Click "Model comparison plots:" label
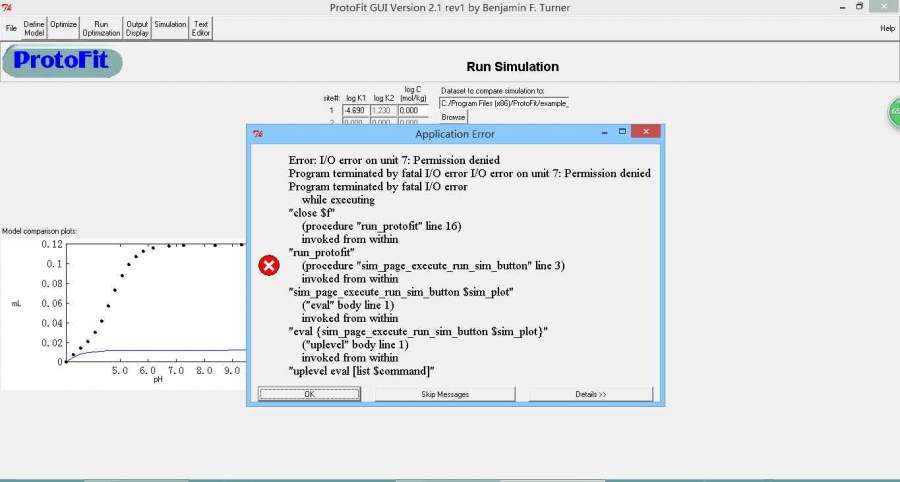Image resolution: width=900 pixels, height=482 pixels. pos(40,231)
